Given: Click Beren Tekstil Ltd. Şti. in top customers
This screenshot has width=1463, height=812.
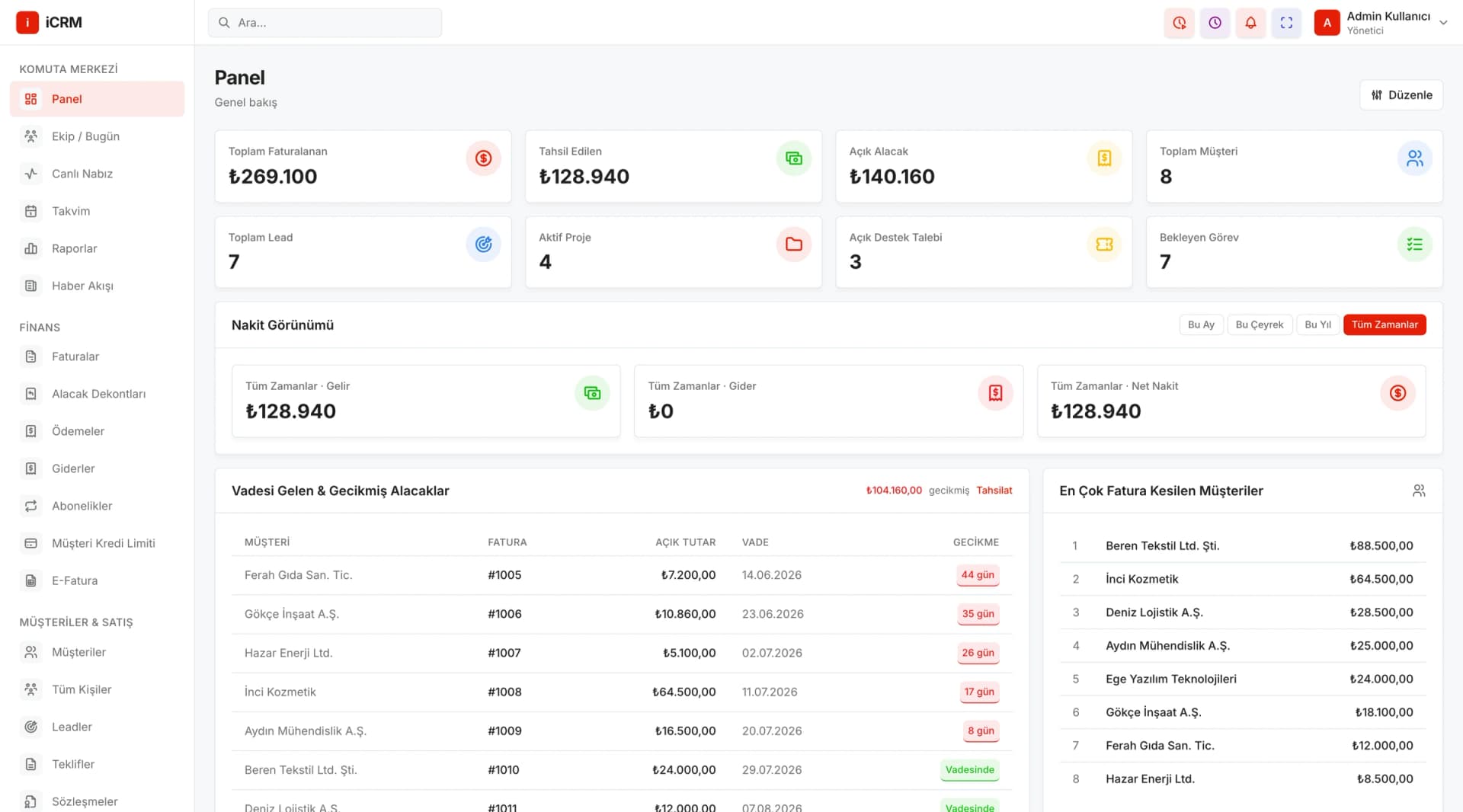Looking at the screenshot, I should (x=1162, y=545).
